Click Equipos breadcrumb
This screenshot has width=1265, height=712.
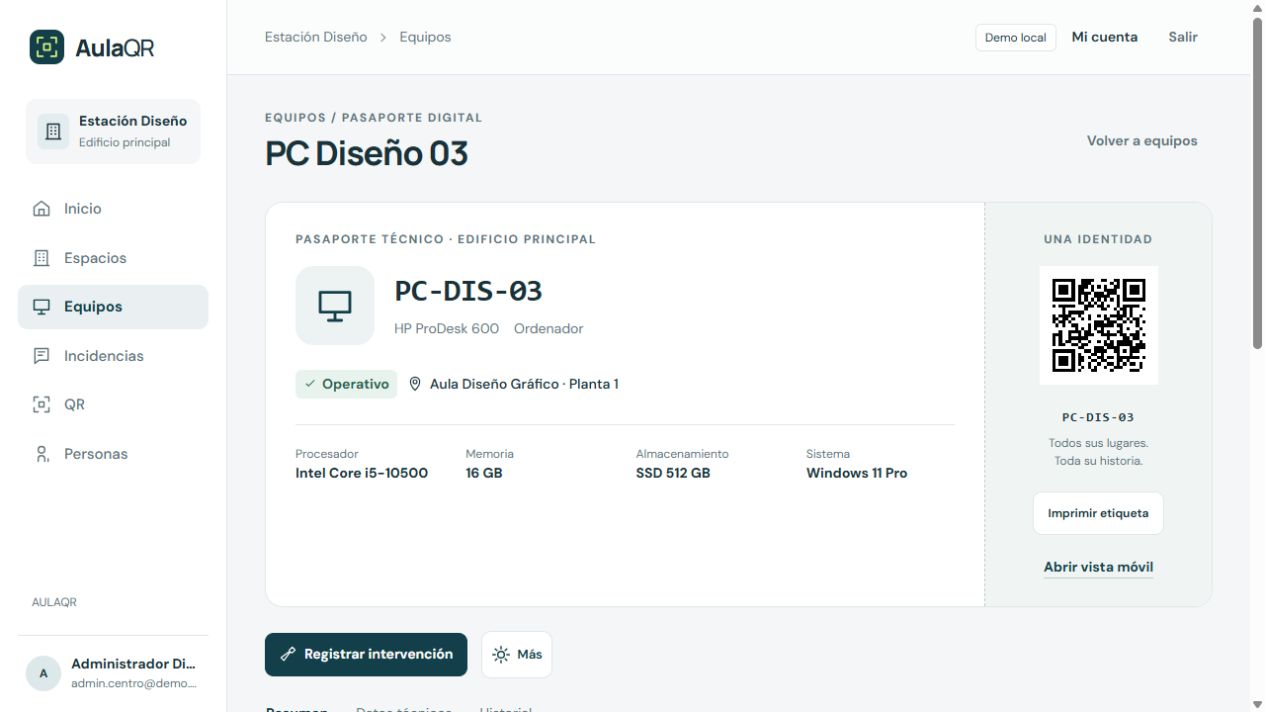click(x=425, y=37)
